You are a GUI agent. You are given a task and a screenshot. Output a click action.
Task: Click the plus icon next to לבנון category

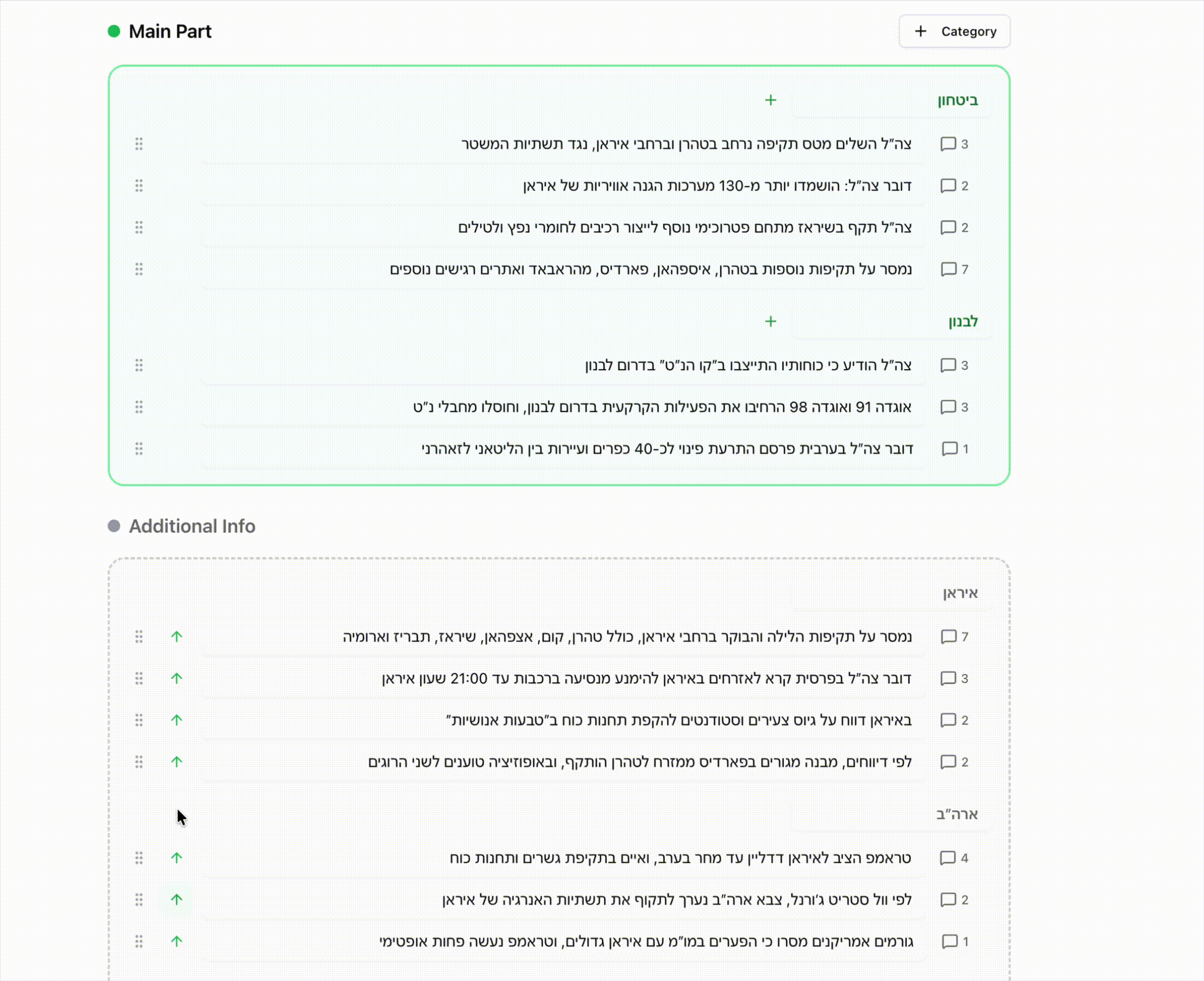(x=770, y=322)
